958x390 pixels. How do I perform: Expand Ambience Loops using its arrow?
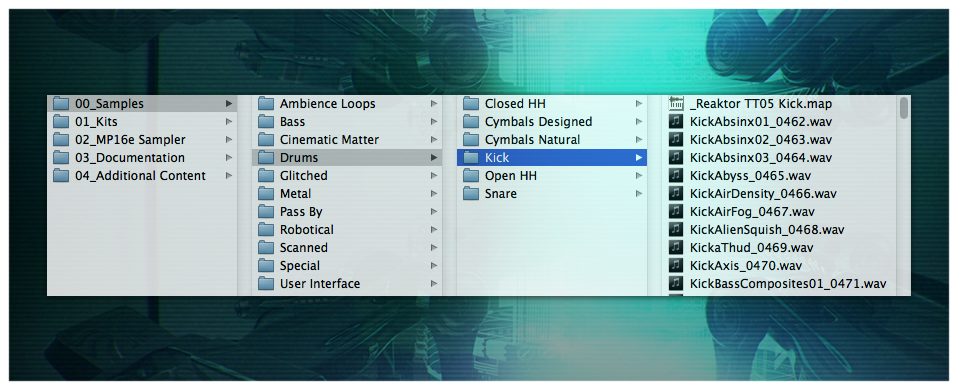click(x=434, y=104)
